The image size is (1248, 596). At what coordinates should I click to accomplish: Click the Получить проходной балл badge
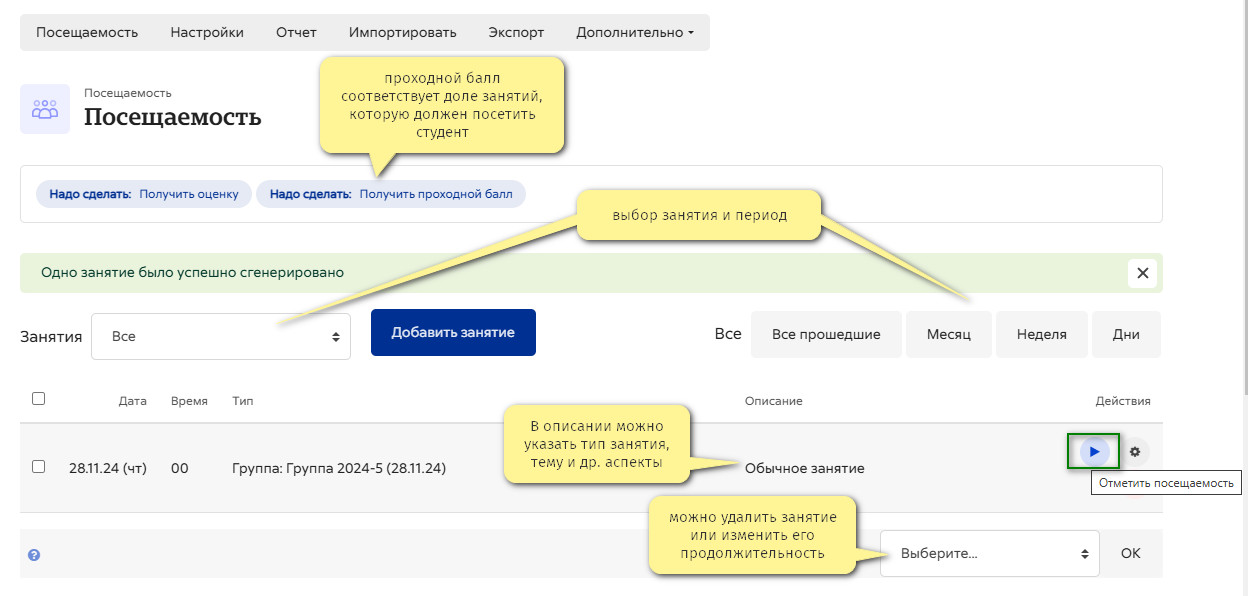(391, 194)
